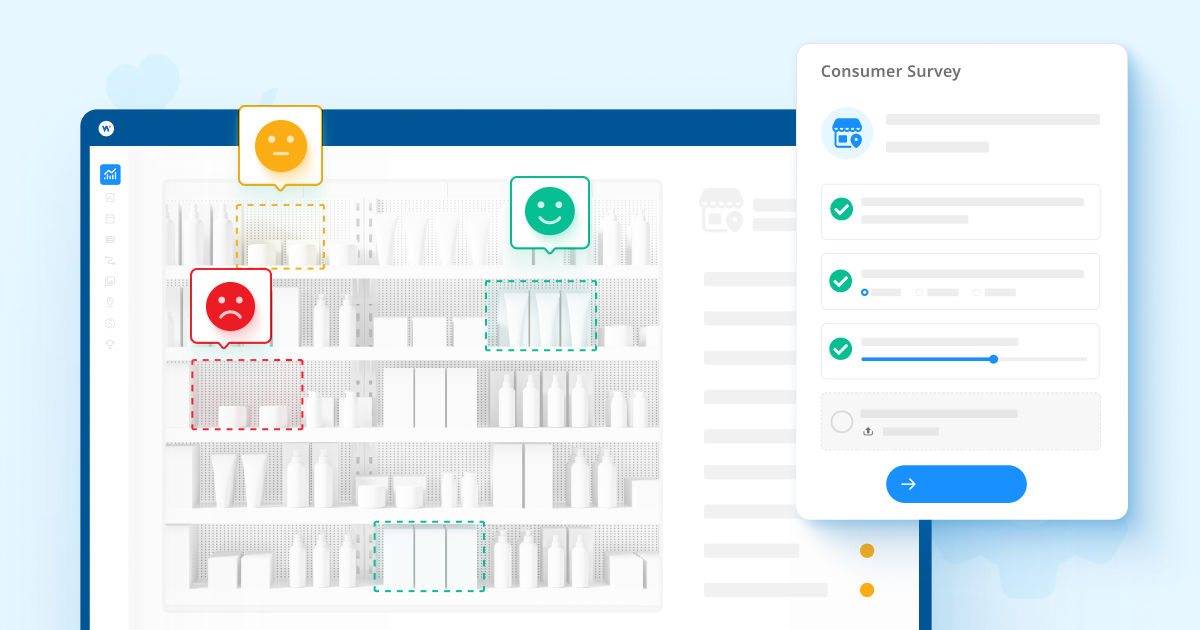Choose the middle radio button in the survey
The image size is (1200, 630).
[x=920, y=293]
